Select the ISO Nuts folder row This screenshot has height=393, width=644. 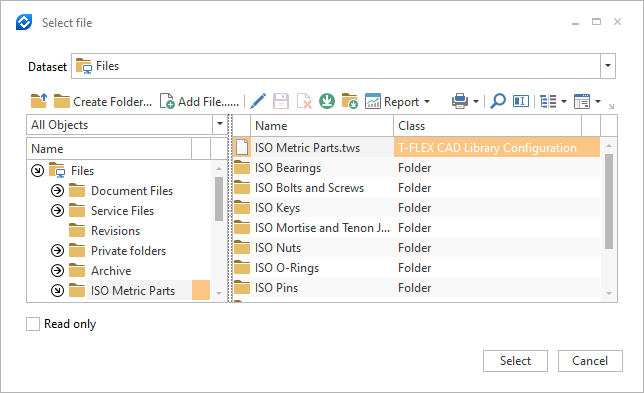tap(416, 248)
